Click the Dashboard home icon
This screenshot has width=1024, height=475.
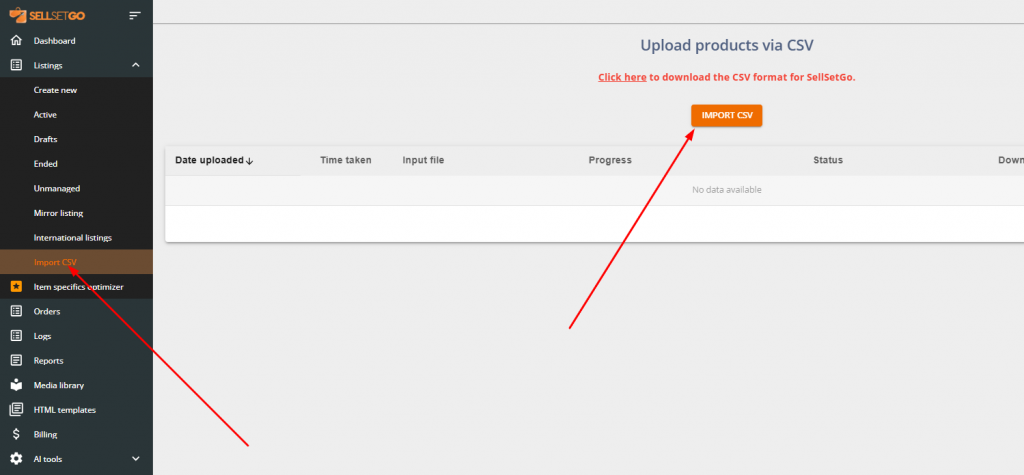pyautogui.click(x=15, y=41)
